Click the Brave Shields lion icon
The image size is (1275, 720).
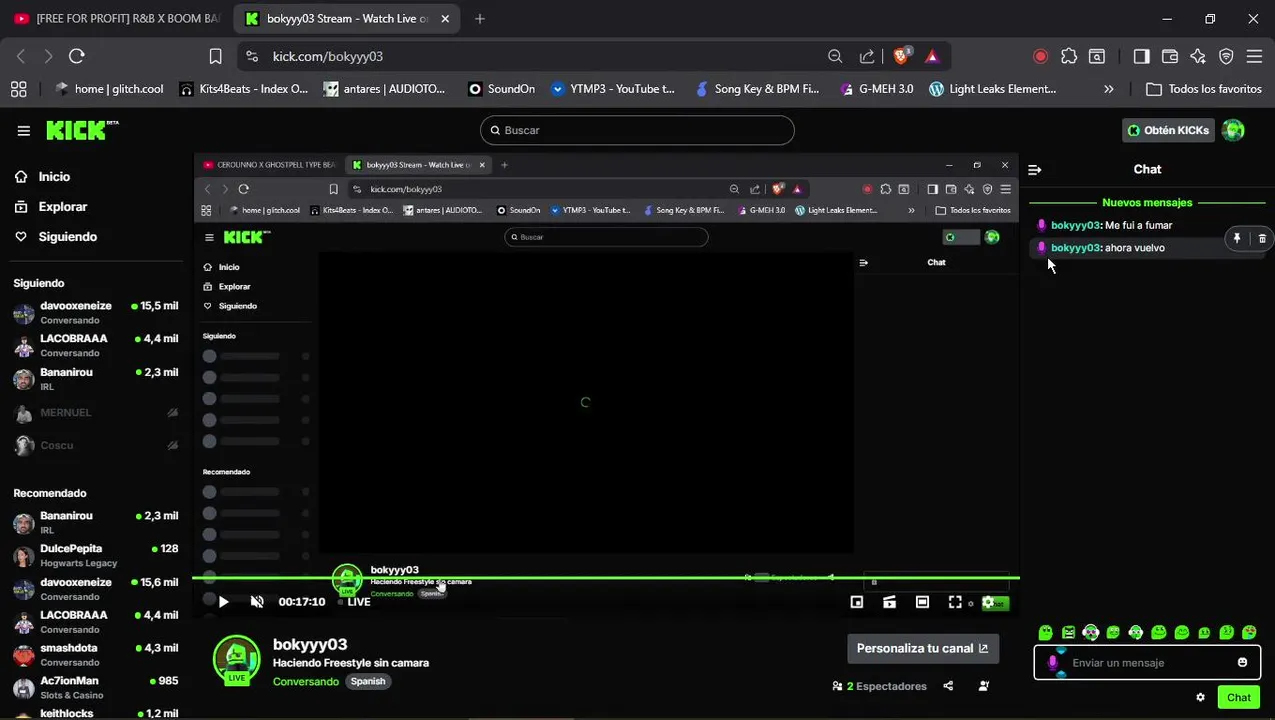(901, 56)
